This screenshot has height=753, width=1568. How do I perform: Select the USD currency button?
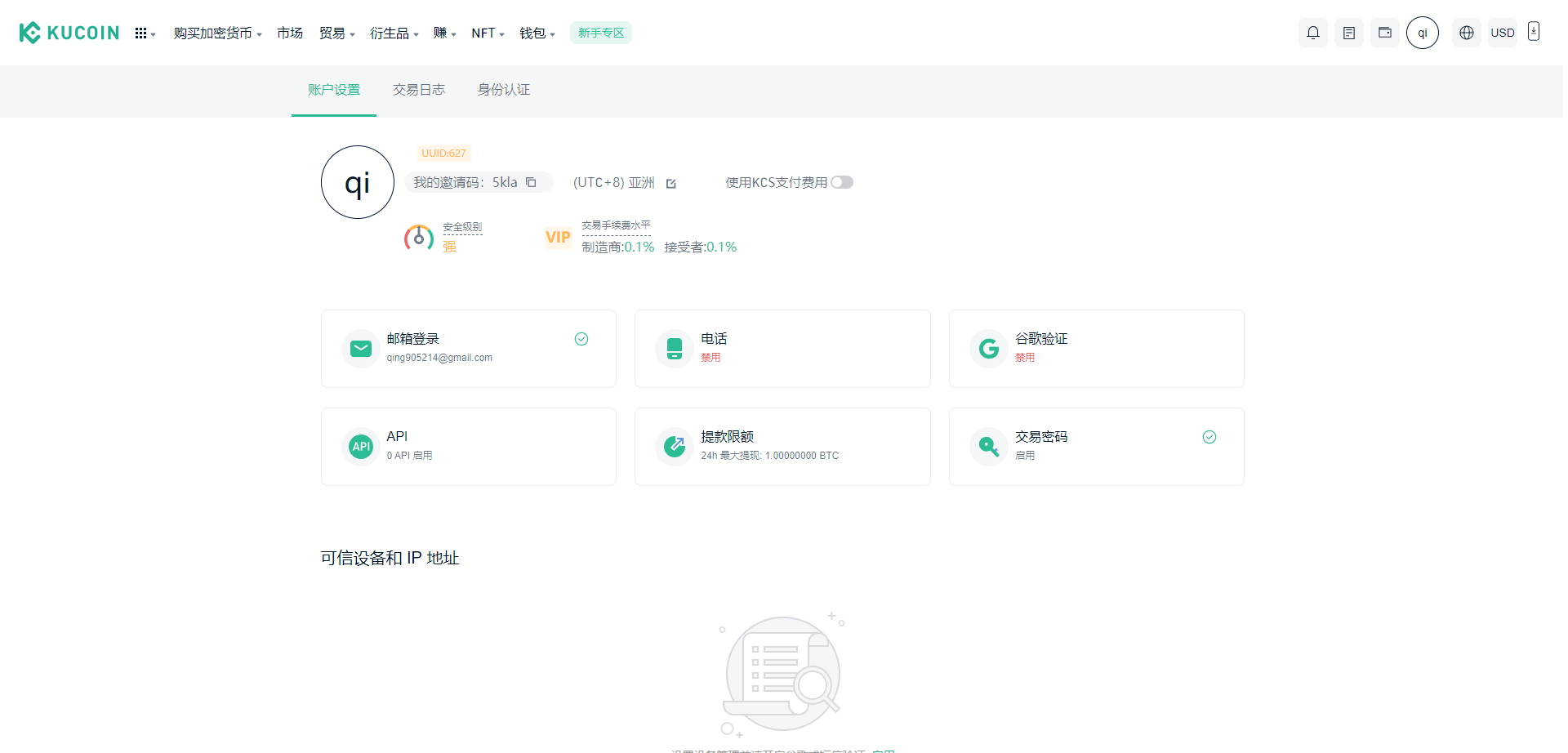(1502, 33)
